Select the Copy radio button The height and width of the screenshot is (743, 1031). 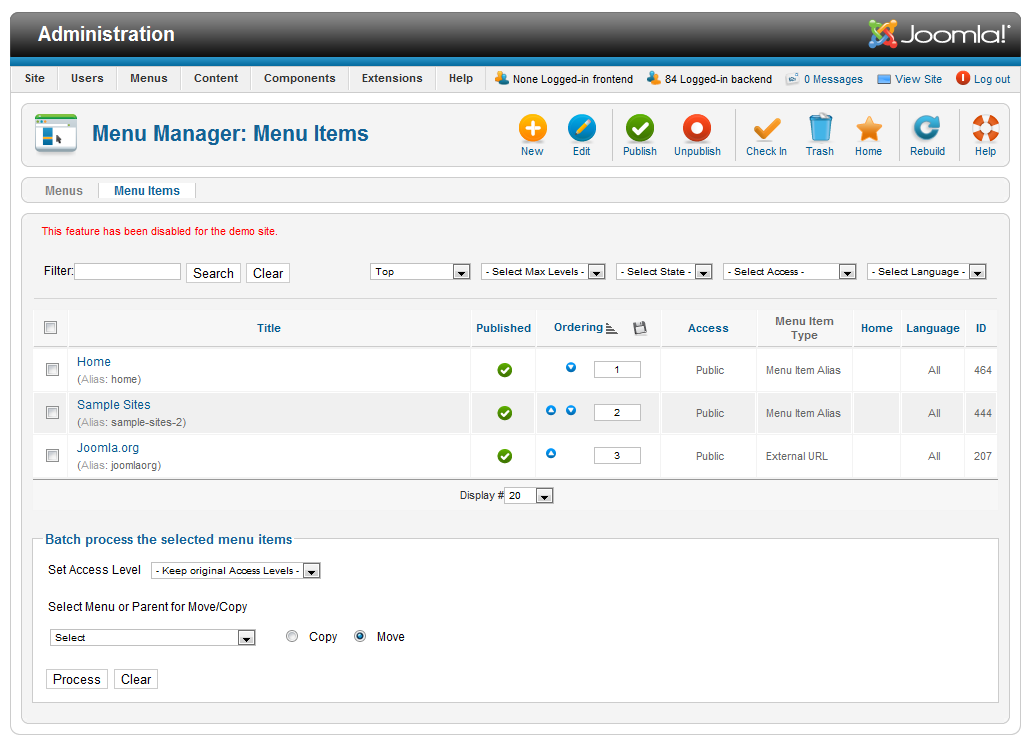click(292, 636)
